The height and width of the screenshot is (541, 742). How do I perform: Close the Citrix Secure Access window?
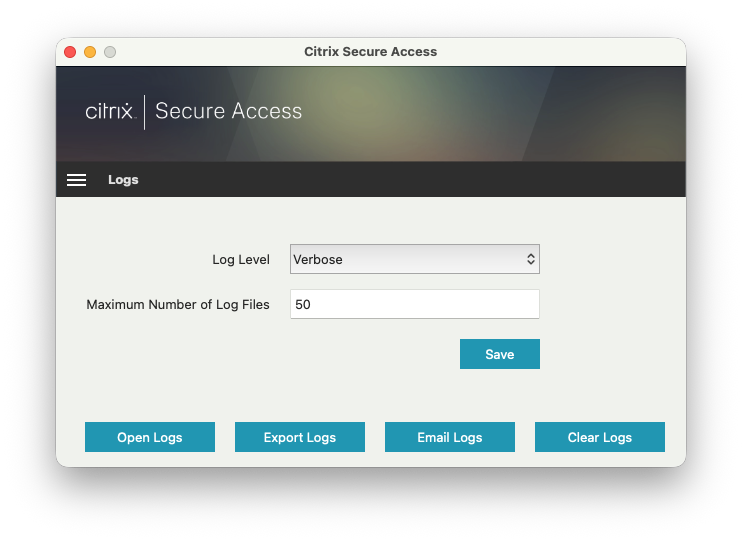(70, 52)
